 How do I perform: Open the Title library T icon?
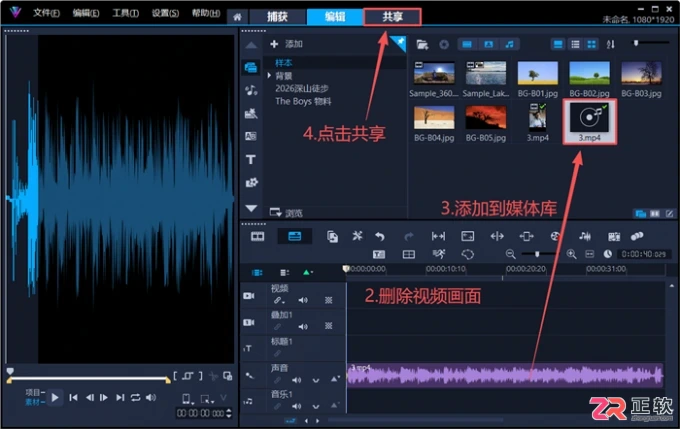[251, 159]
